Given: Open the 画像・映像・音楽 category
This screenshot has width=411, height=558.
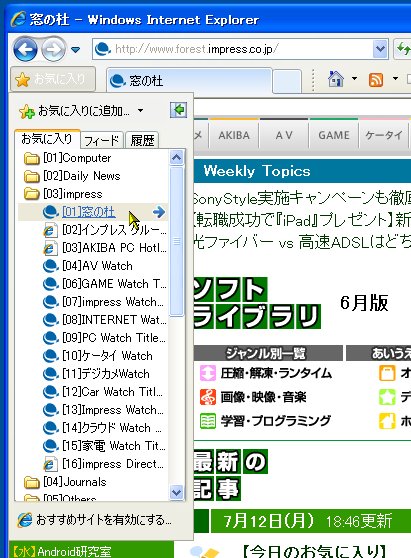Looking at the screenshot, I should [x=263, y=397].
